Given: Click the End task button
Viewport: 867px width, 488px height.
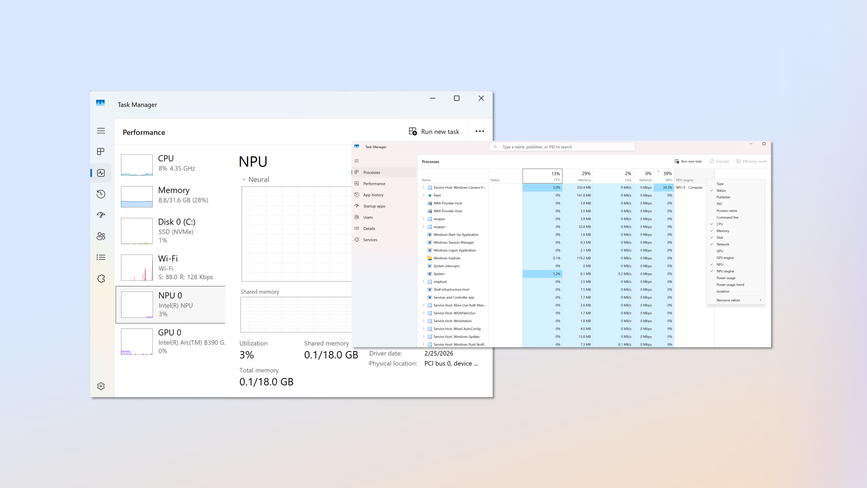Looking at the screenshot, I should coord(719,161).
